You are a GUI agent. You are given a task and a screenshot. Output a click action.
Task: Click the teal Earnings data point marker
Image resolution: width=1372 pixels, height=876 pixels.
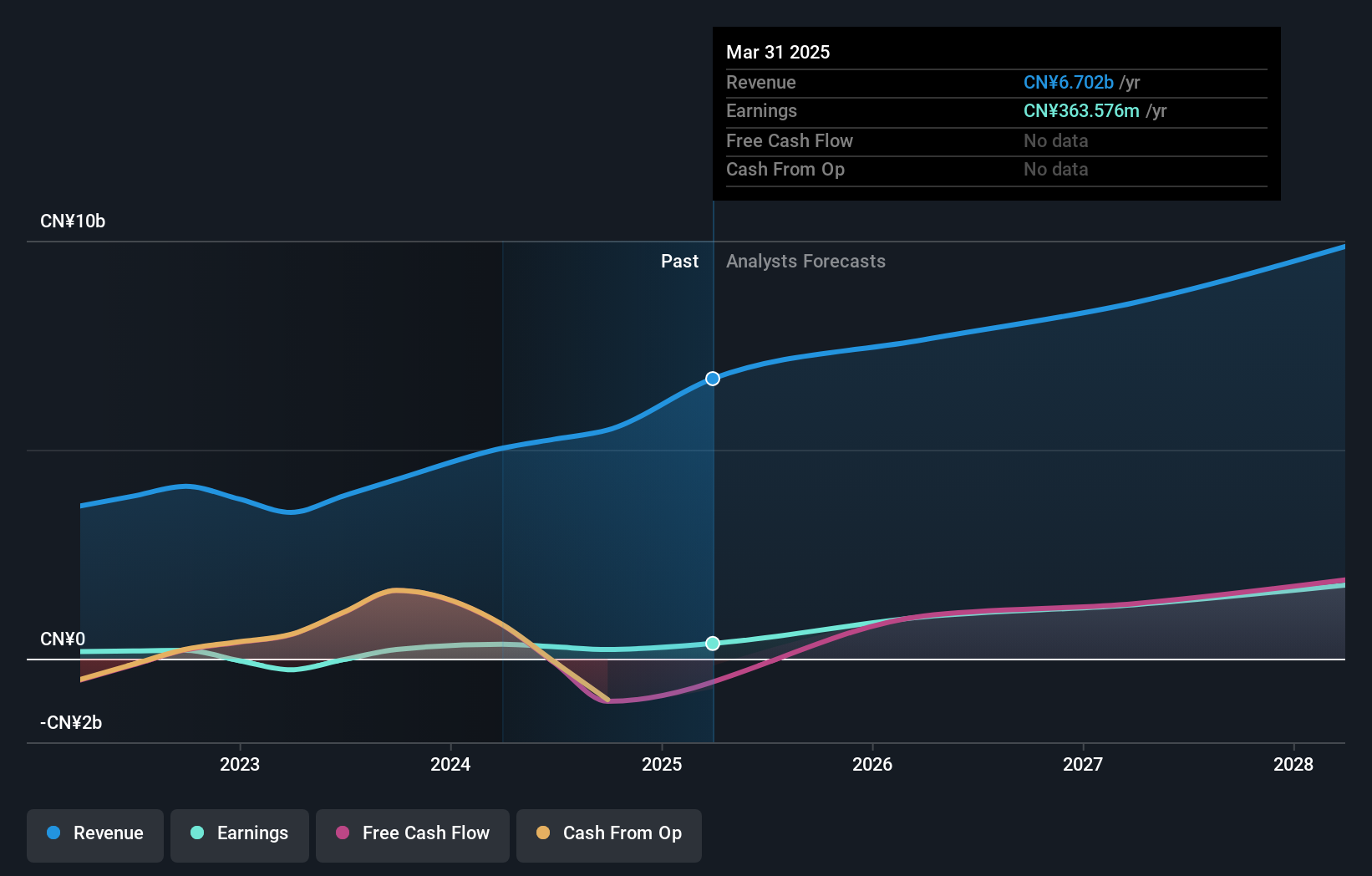[713, 643]
